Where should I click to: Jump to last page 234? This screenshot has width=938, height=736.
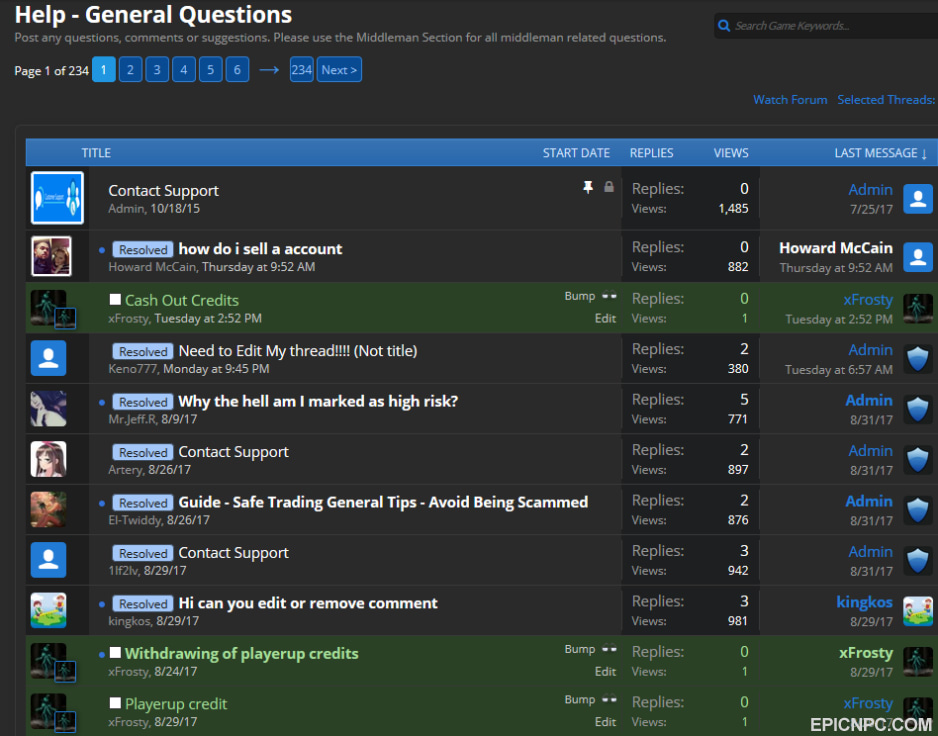(x=302, y=70)
